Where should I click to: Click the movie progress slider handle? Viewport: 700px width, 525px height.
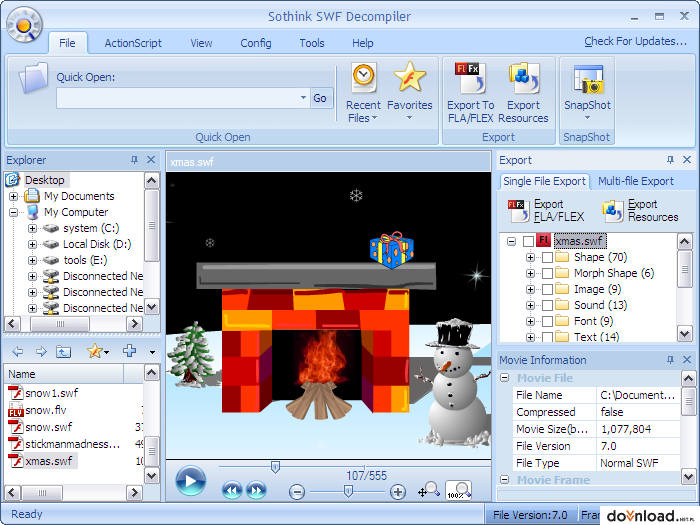[275, 467]
